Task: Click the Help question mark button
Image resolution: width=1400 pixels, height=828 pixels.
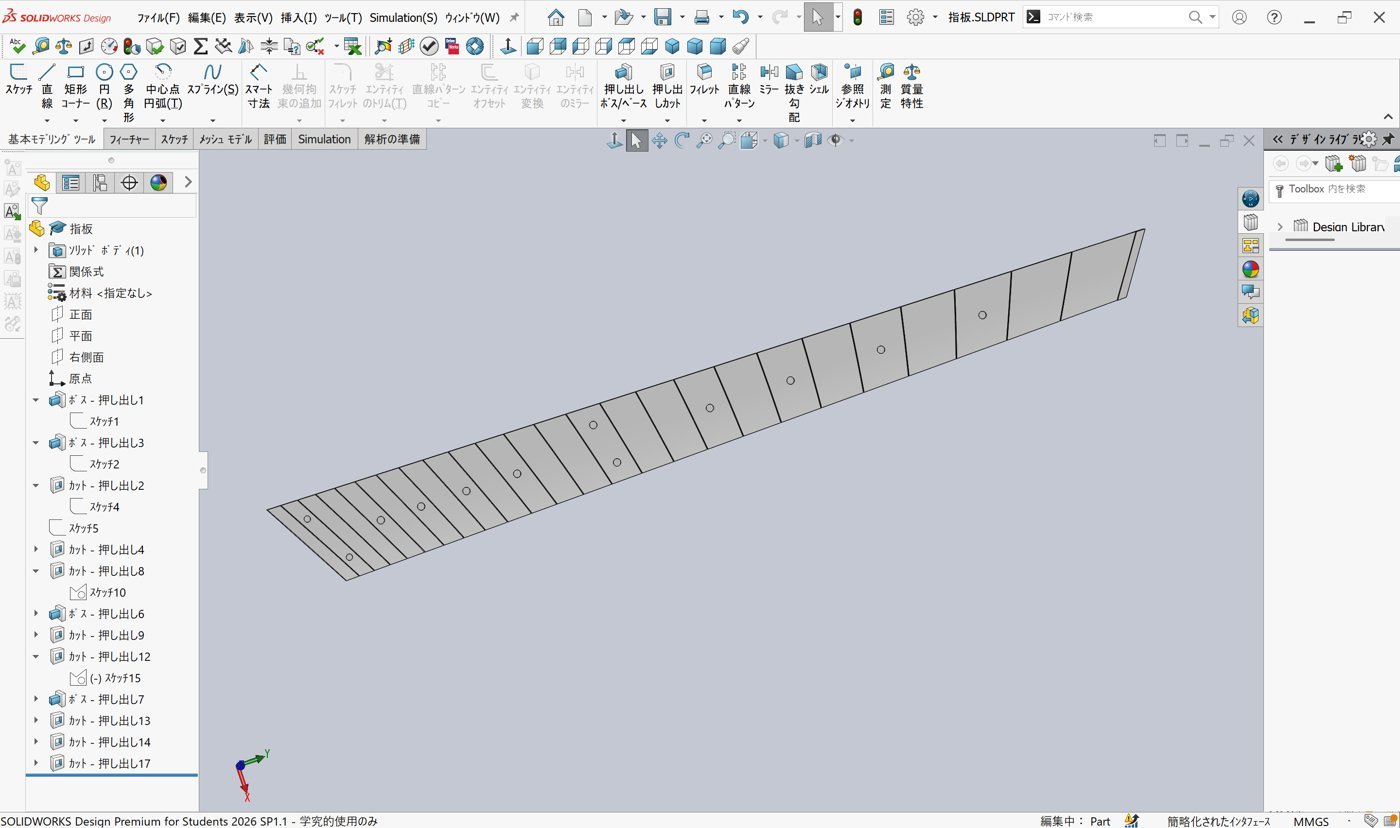Action: (1274, 17)
